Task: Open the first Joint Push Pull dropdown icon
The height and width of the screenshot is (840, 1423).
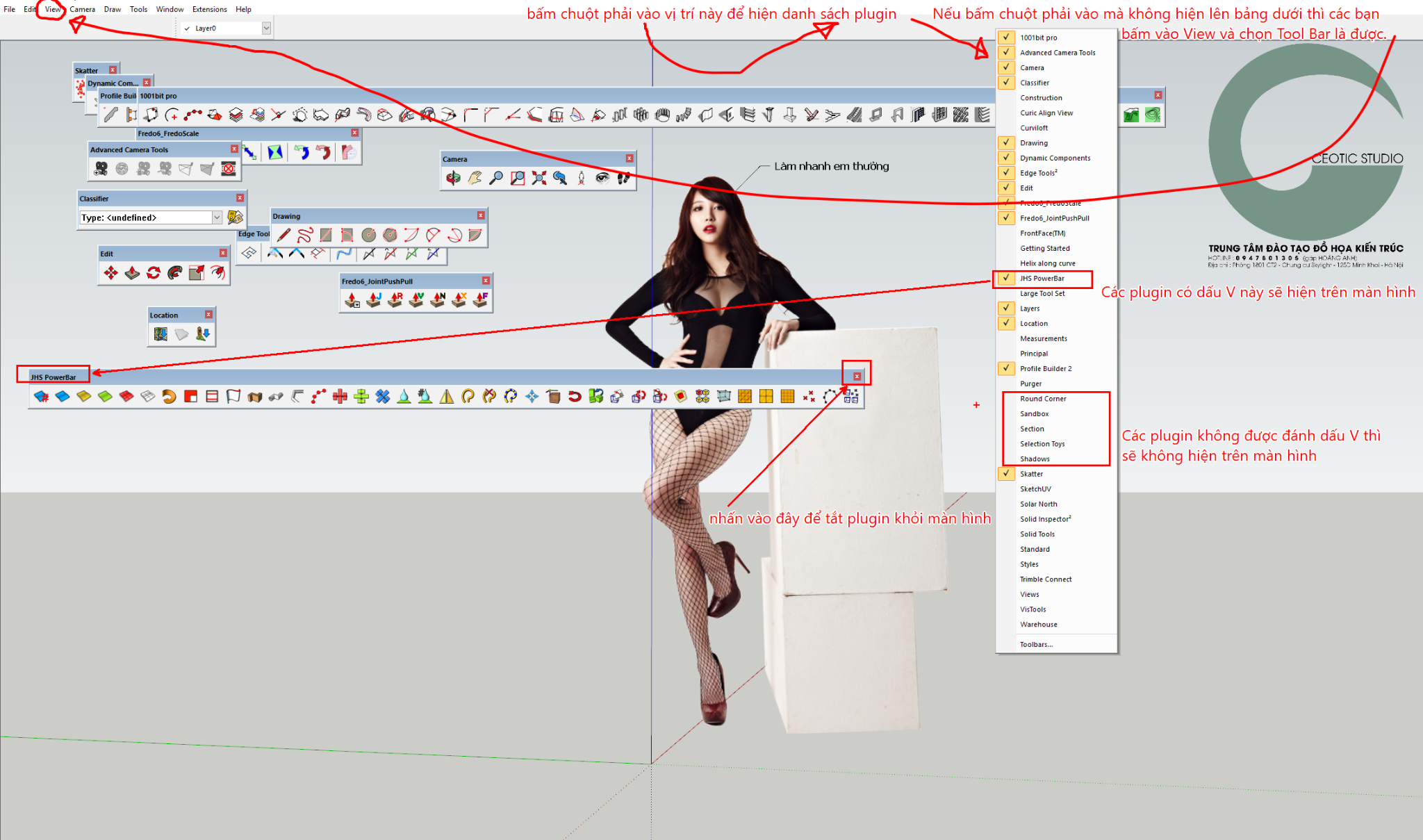Action: 352,299
